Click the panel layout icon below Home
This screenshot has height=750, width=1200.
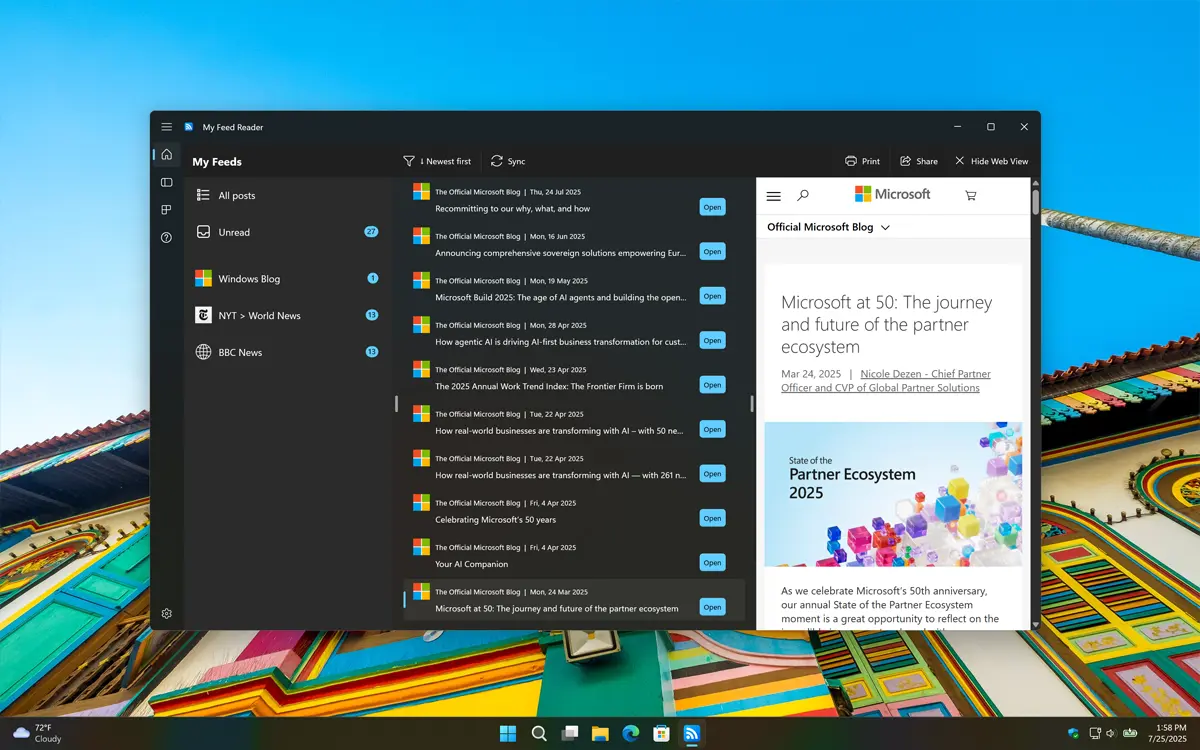[x=167, y=182]
